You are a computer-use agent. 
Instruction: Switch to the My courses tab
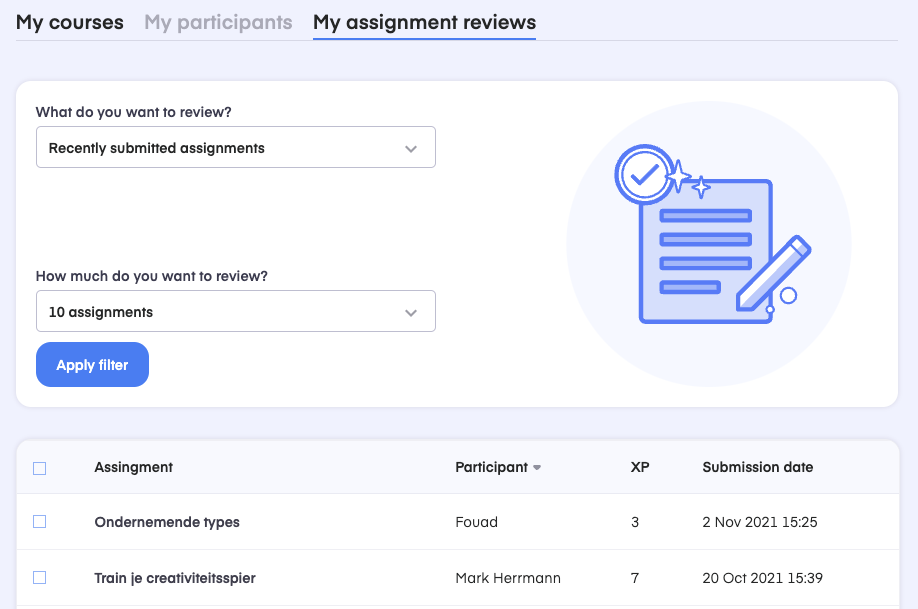[x=70, y=22]
